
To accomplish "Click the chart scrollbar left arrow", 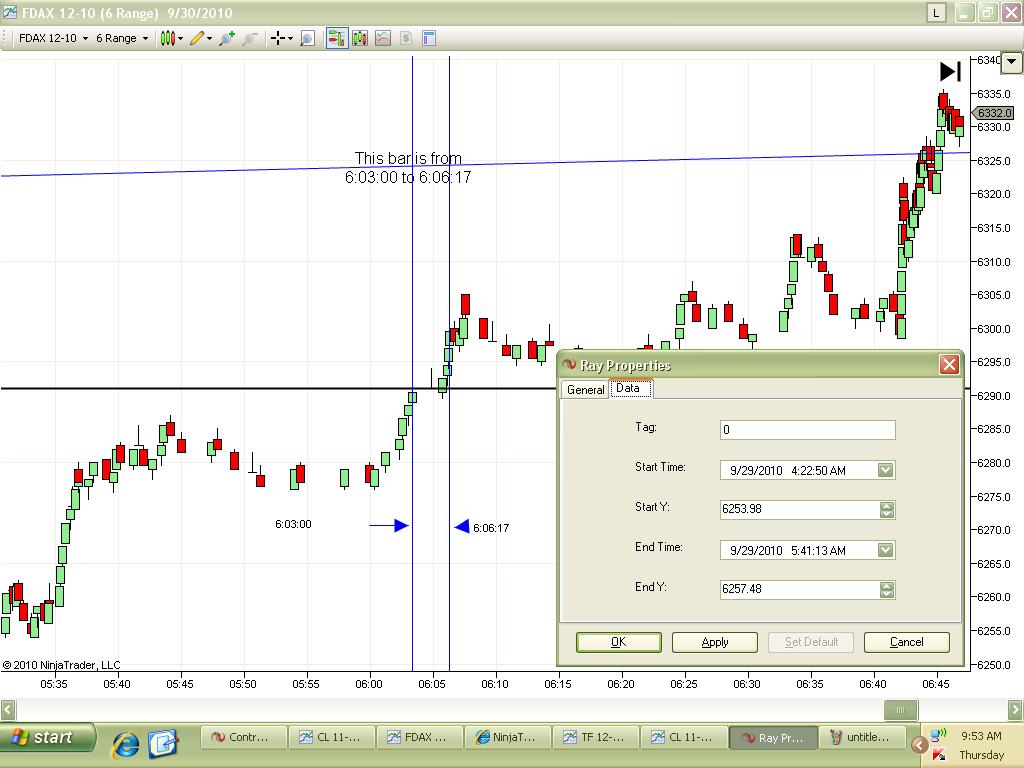I will 8,710.
